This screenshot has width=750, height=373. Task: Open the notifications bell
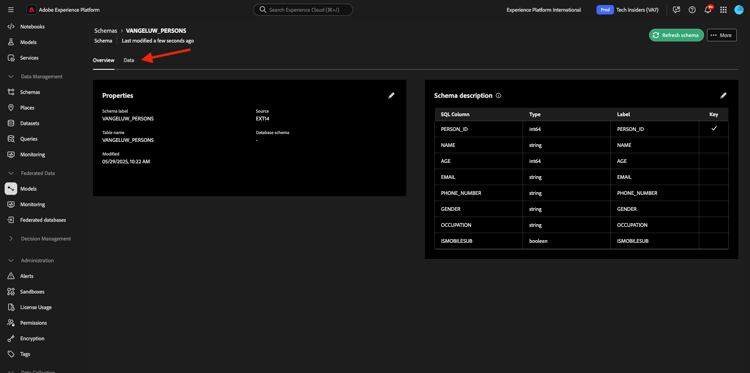(x=707, y=10)
